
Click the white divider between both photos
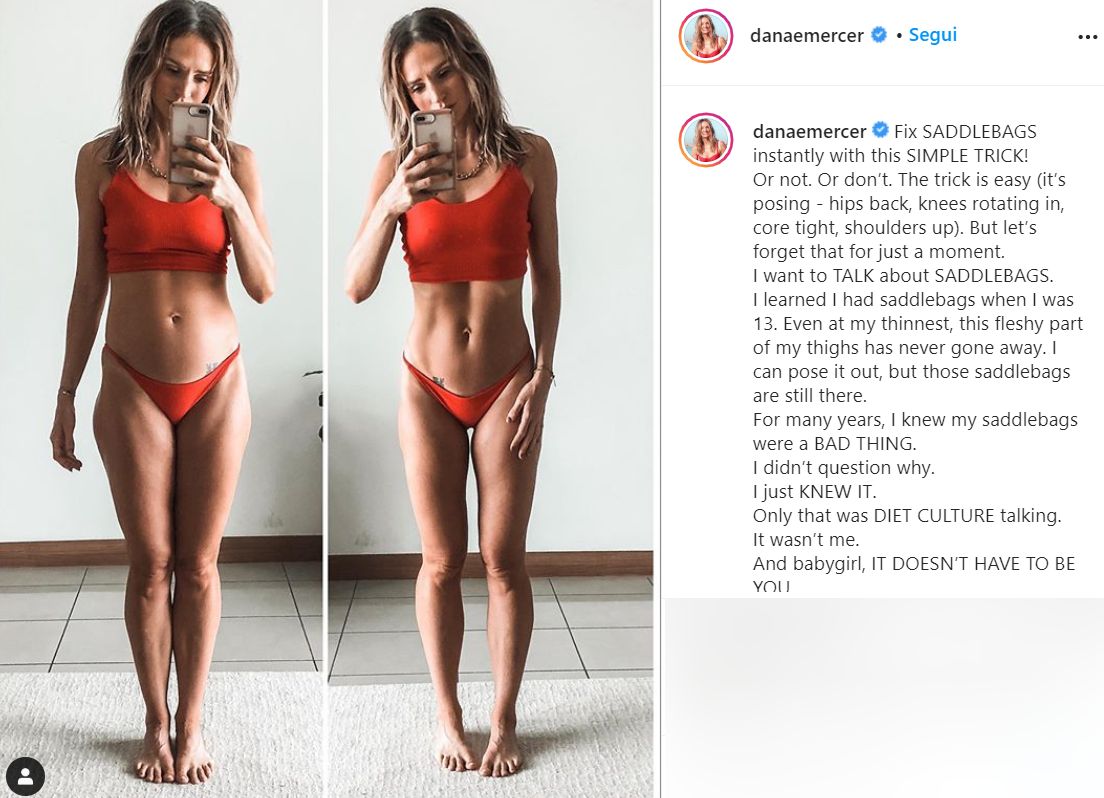pos(325,399)
